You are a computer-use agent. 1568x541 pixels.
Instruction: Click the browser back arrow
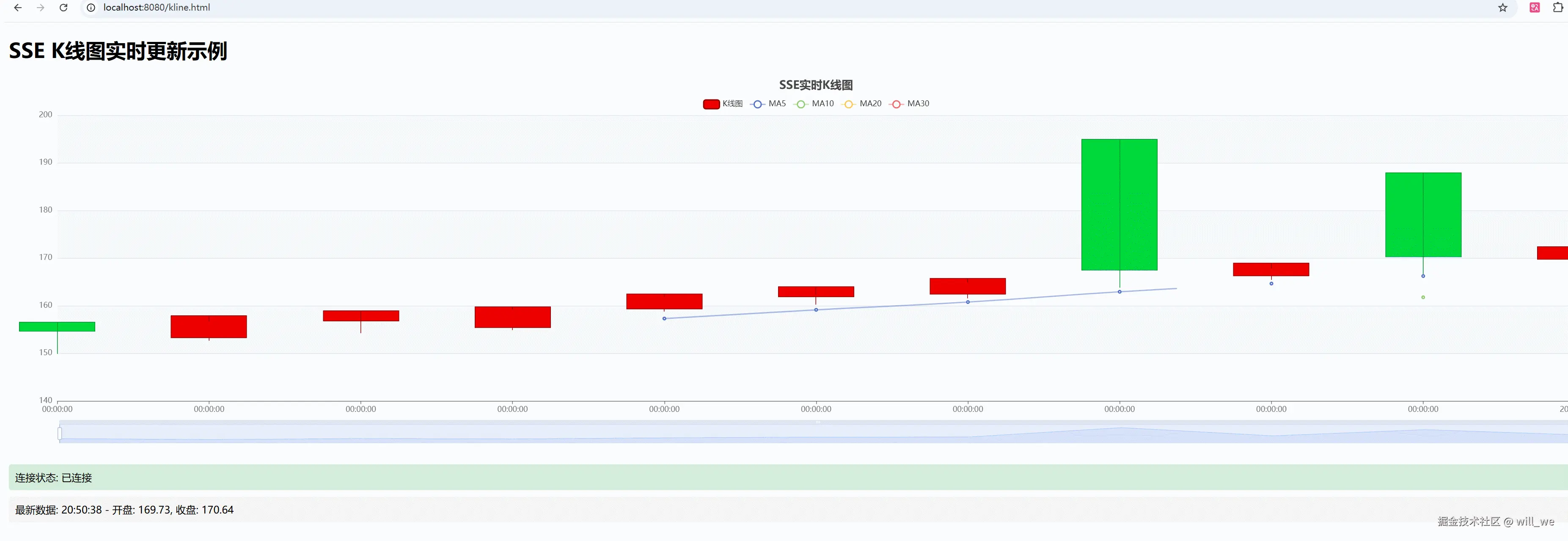coord(18,8)
